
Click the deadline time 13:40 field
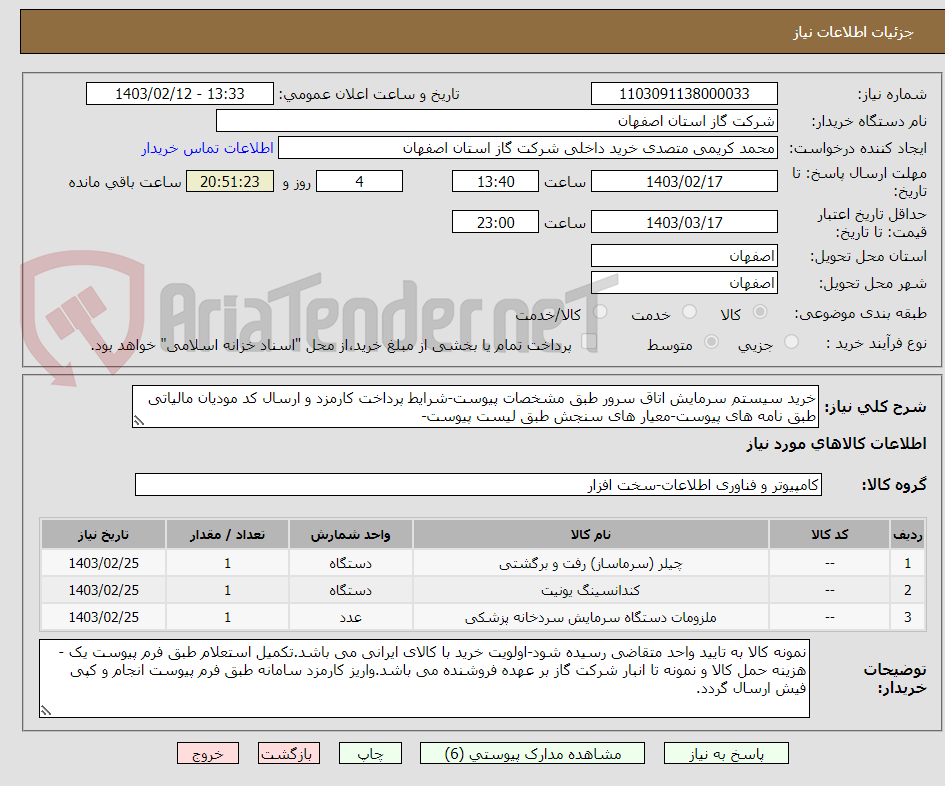(x=495, y=181)
